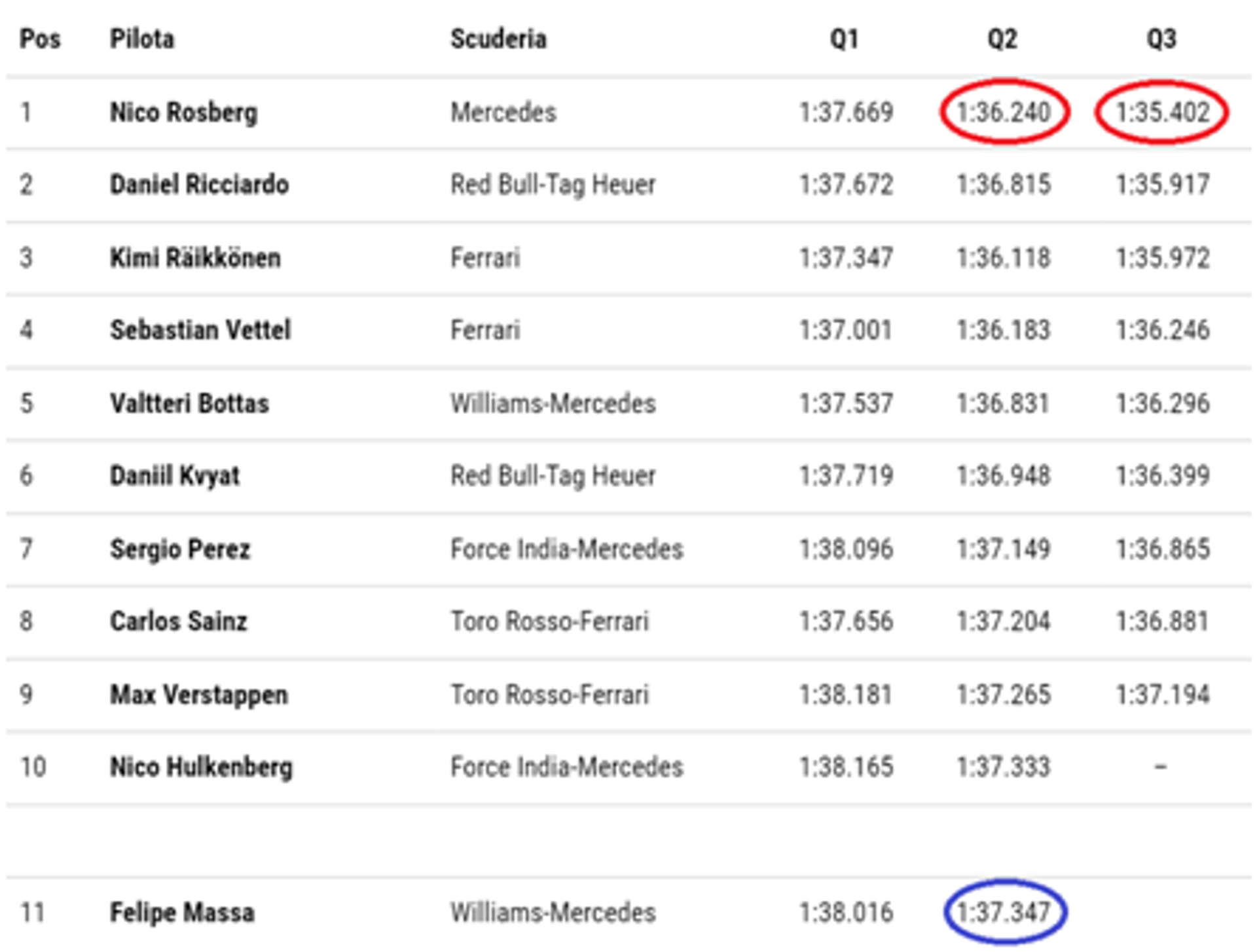Viewport: 1257px width, 952px height.
Task: Select Valtteri Bottas row name
Action: click(189, 403)
